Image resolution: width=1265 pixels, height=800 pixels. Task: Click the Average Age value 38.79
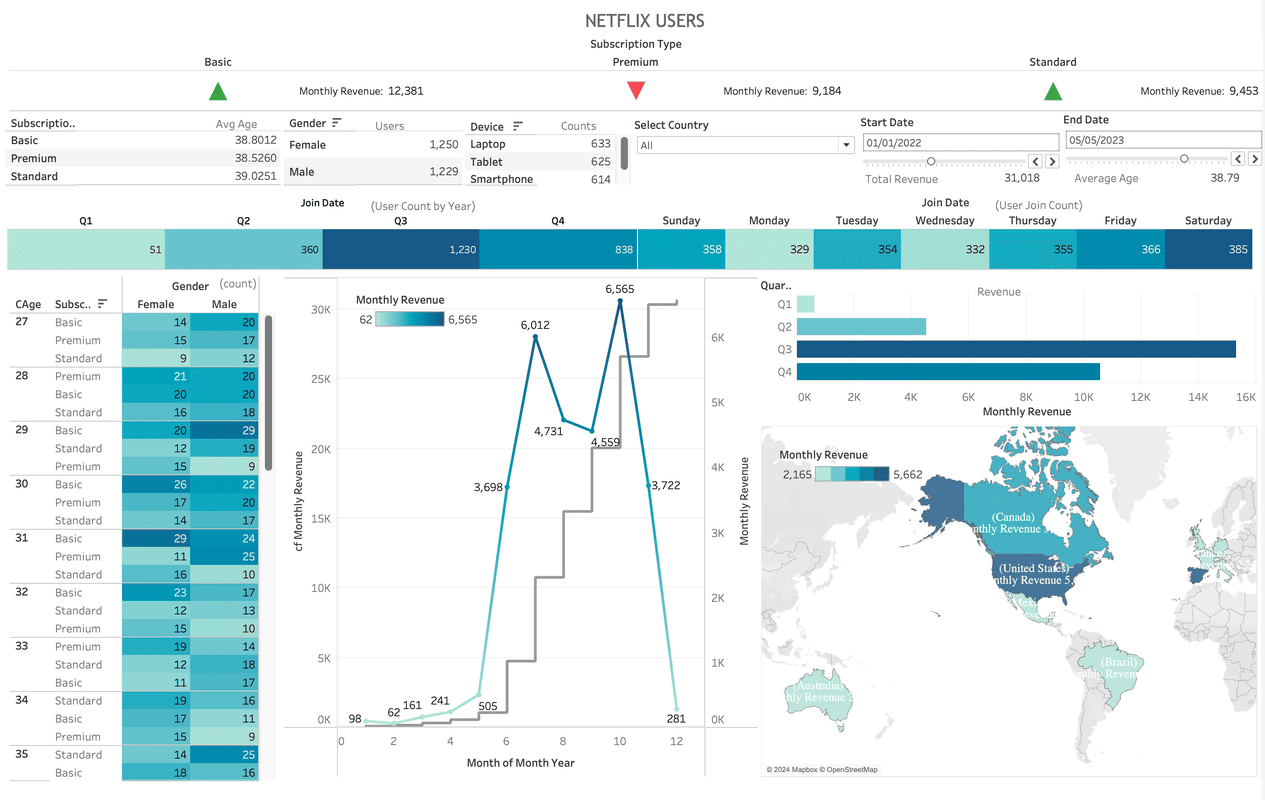tap(1225, 178)
